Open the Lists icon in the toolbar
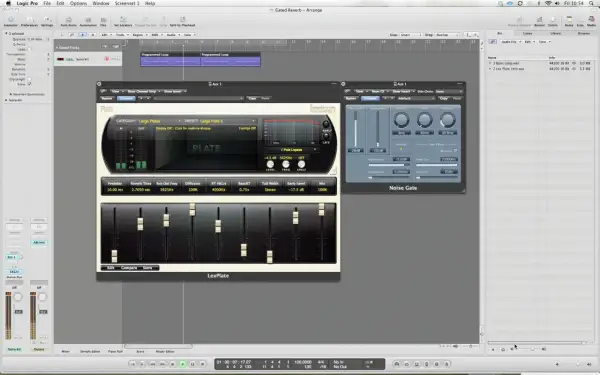The height and width of the screenshot is (375, 600). pos(580,21)
